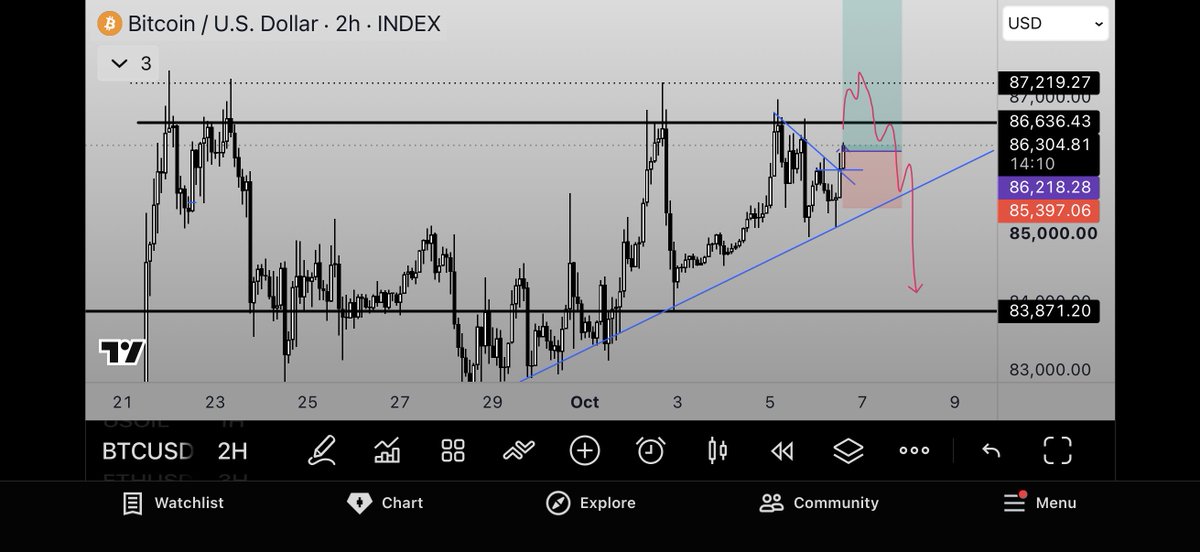Click the 83,000.00 price axis value
This screenshot has height=552, width=1200.
tap(1050, 370)
